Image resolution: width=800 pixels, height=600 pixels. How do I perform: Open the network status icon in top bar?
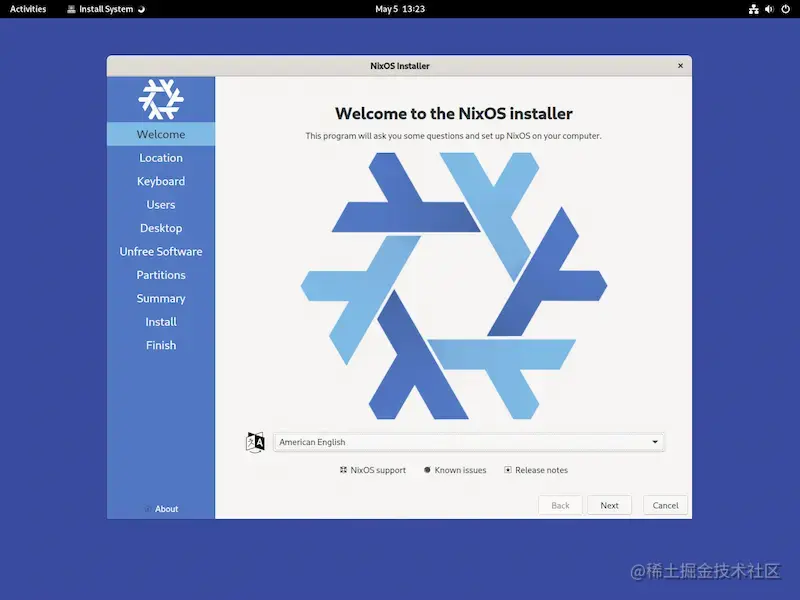click(x=754, y=9)
